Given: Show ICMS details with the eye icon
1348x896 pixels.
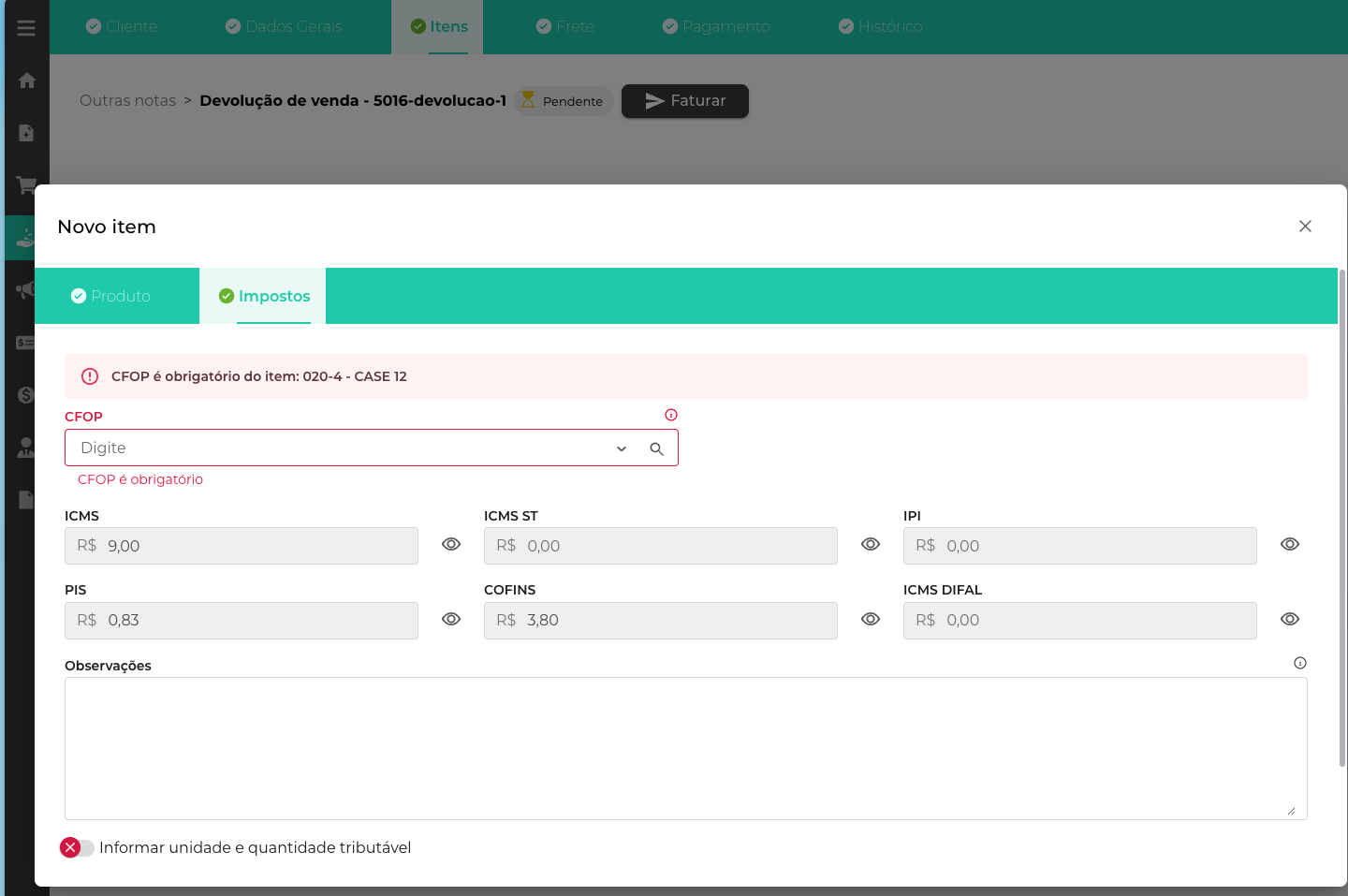Looking at the screenshot, I should (x=451, y=545).
